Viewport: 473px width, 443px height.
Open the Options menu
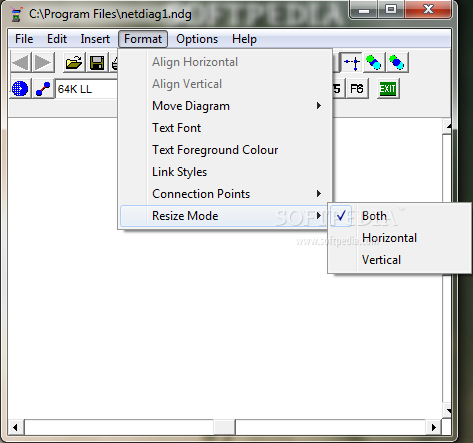[x=197, y=39]
